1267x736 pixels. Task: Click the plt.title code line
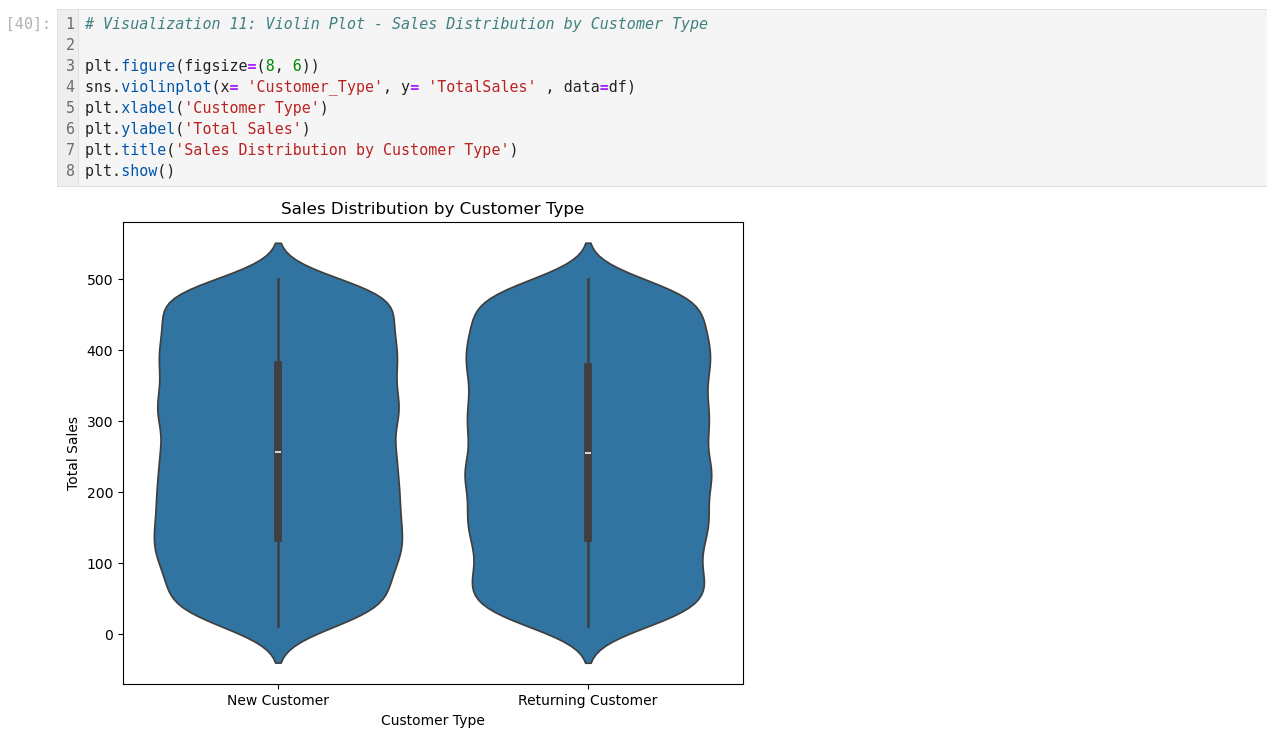coord(301,150)
